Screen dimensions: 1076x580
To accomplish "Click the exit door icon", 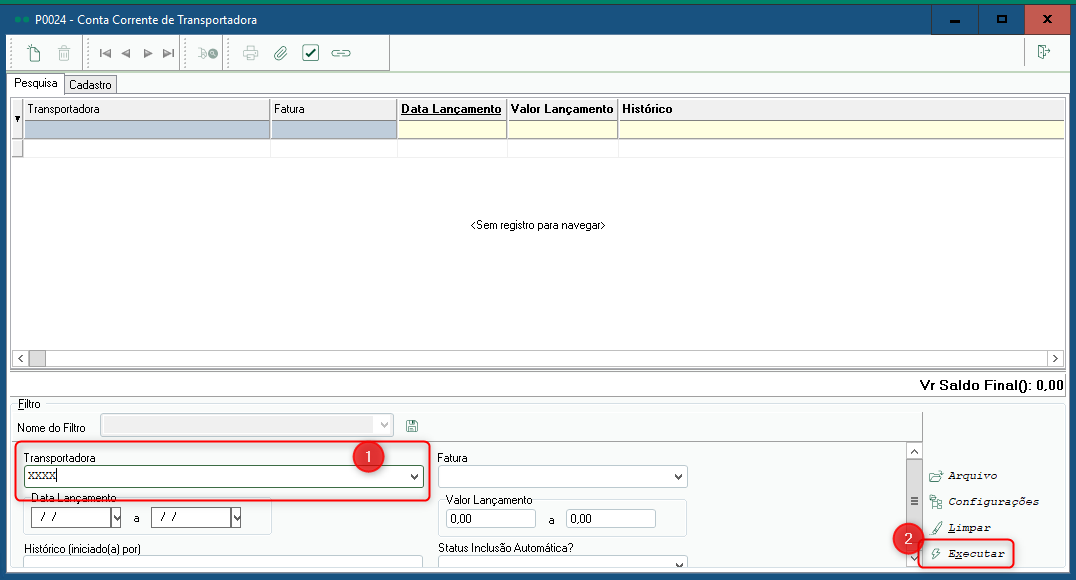I will pyautogui.click(x=1044, y=51).
